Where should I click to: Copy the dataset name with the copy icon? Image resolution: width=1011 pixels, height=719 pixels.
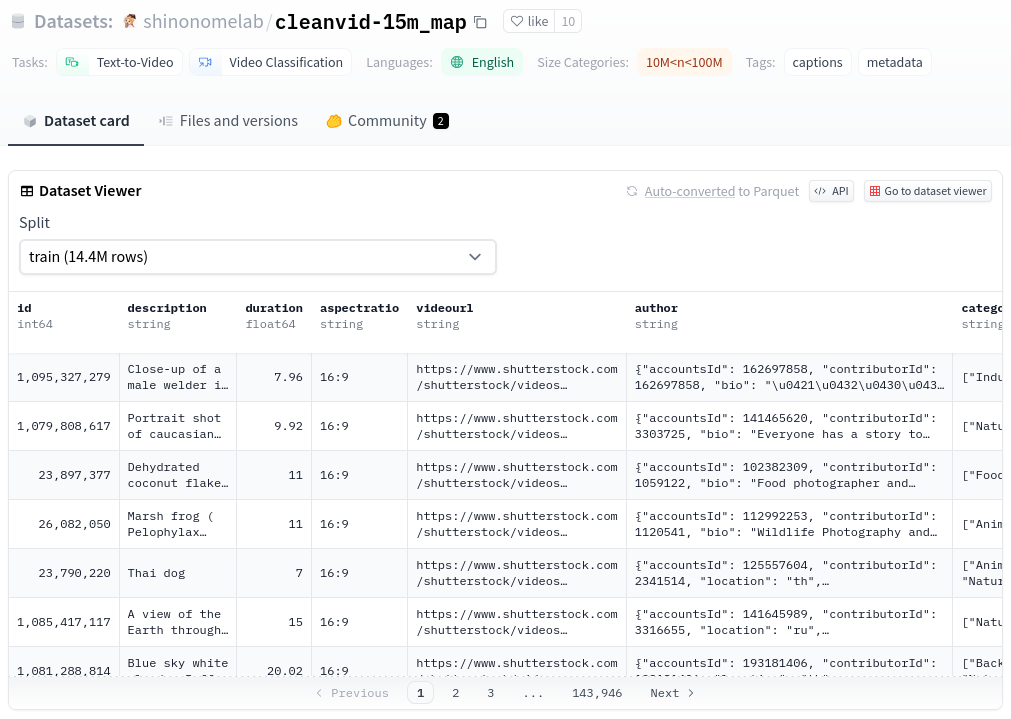480,22
